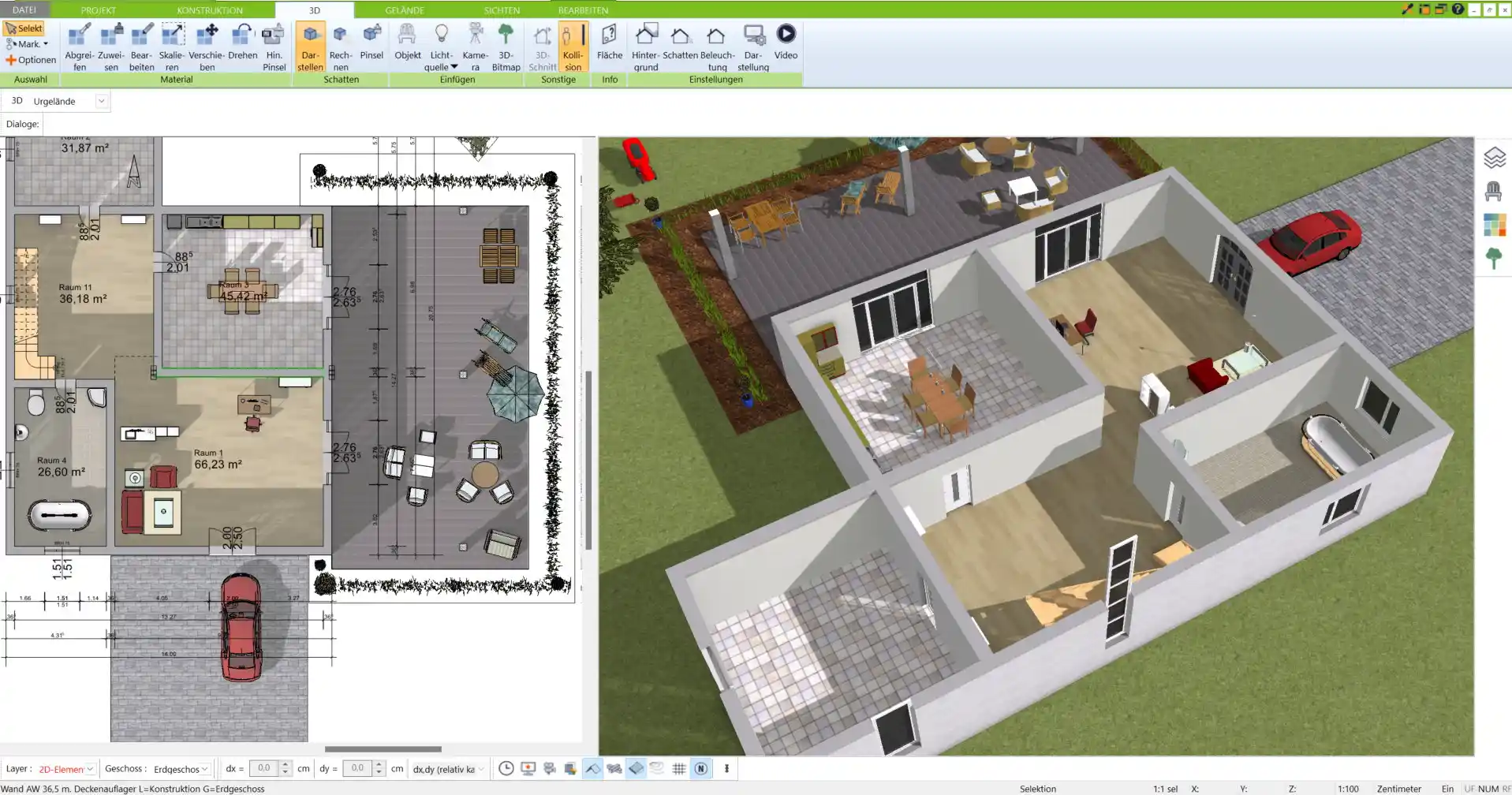Select the Abgreifen material picker tool

(x=79, y=47)
